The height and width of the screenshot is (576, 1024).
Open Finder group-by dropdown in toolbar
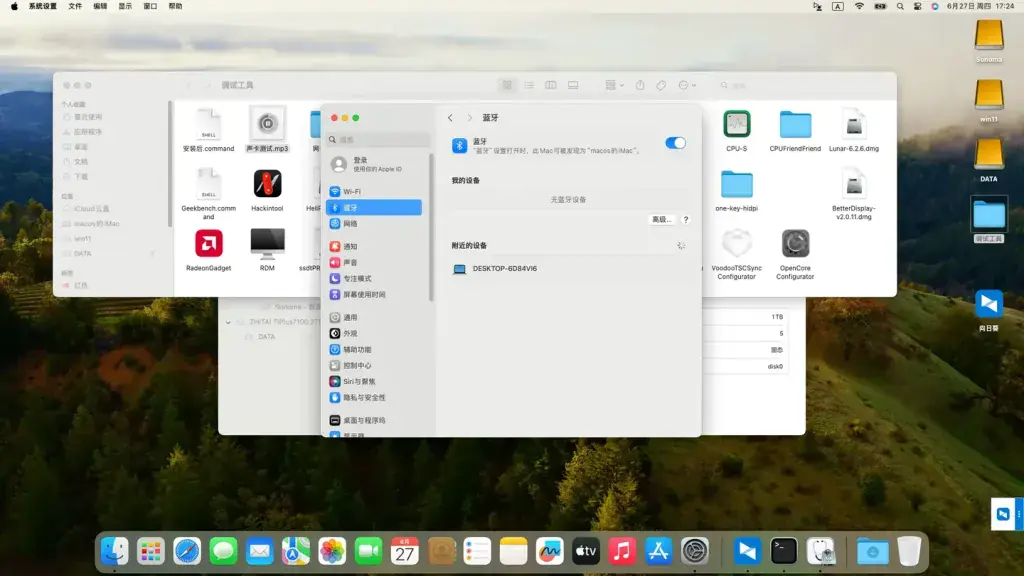[614, 85]
